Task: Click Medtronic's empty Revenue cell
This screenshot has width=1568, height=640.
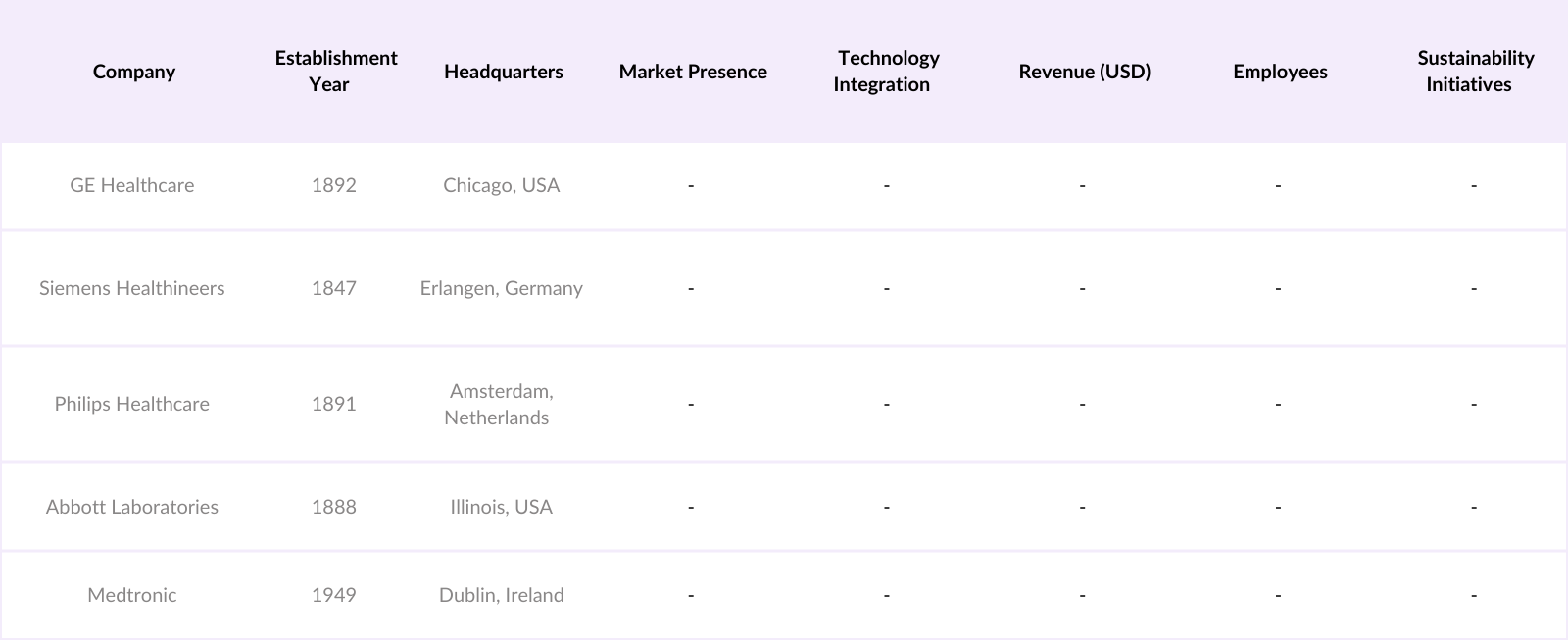Action: tap(1082, 595)
